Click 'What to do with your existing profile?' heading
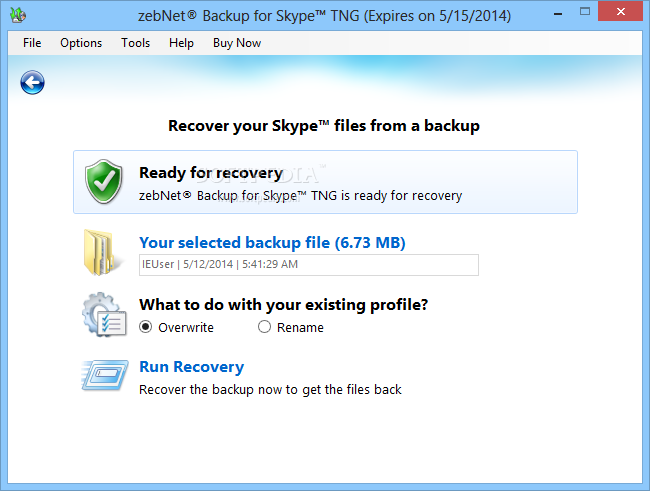Screen dimensions: 650x491 tap(284, 305)
